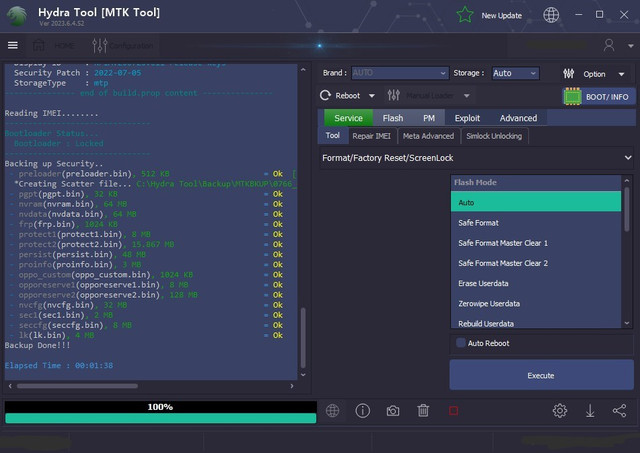
Task: Enable the Auto Reboot checkbox
Action: (460, 343)
